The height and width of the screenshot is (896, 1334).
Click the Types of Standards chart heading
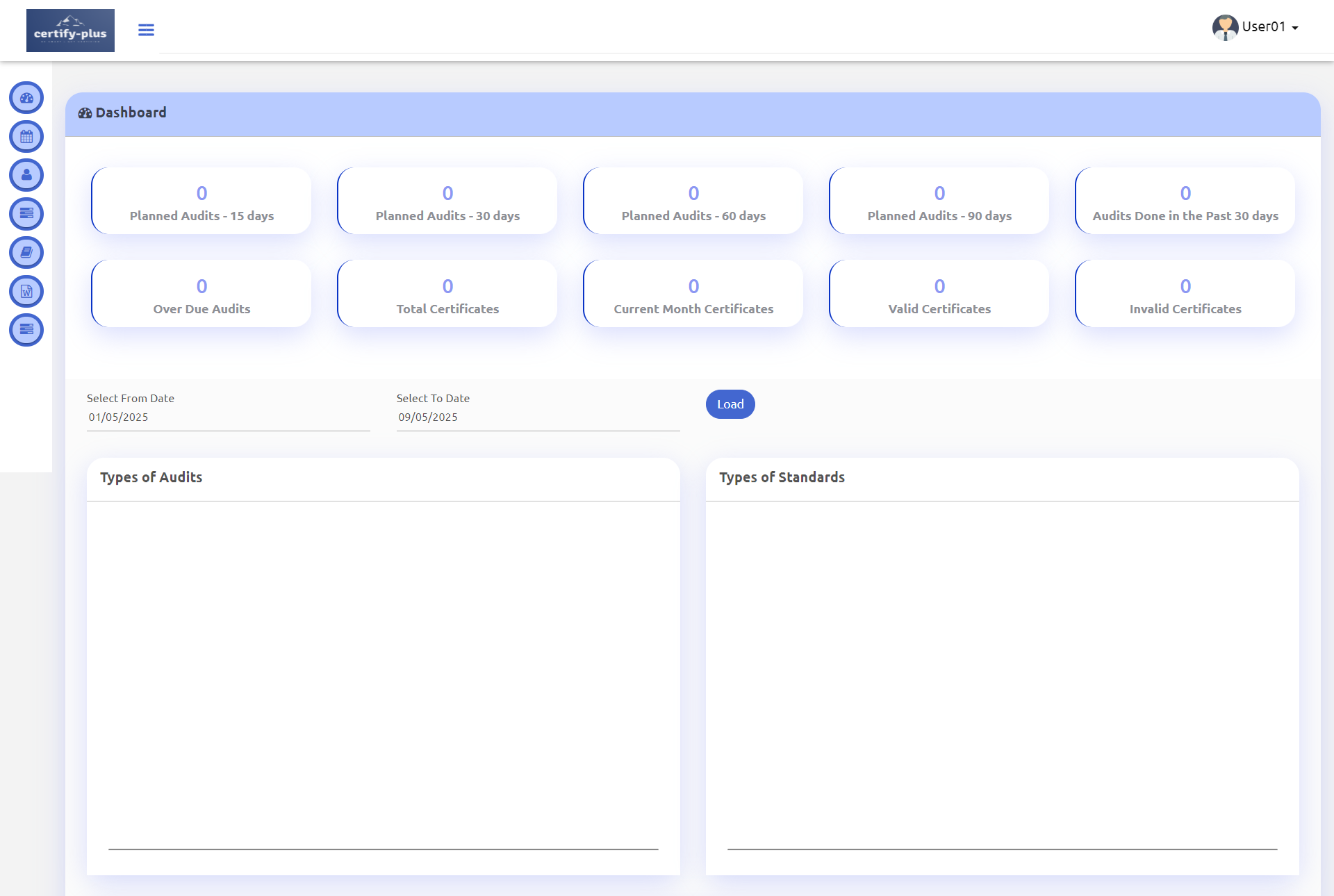coord(782,477)
